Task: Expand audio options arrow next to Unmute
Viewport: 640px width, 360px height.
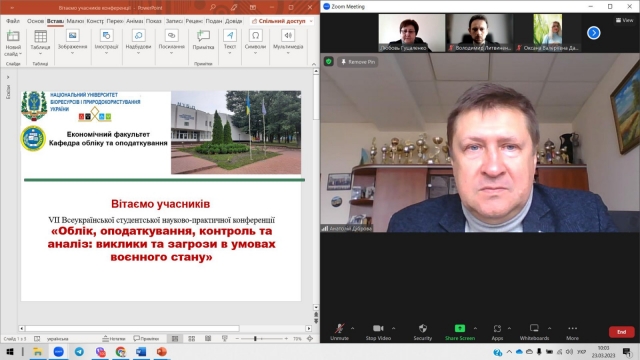Action: (353, 328)
